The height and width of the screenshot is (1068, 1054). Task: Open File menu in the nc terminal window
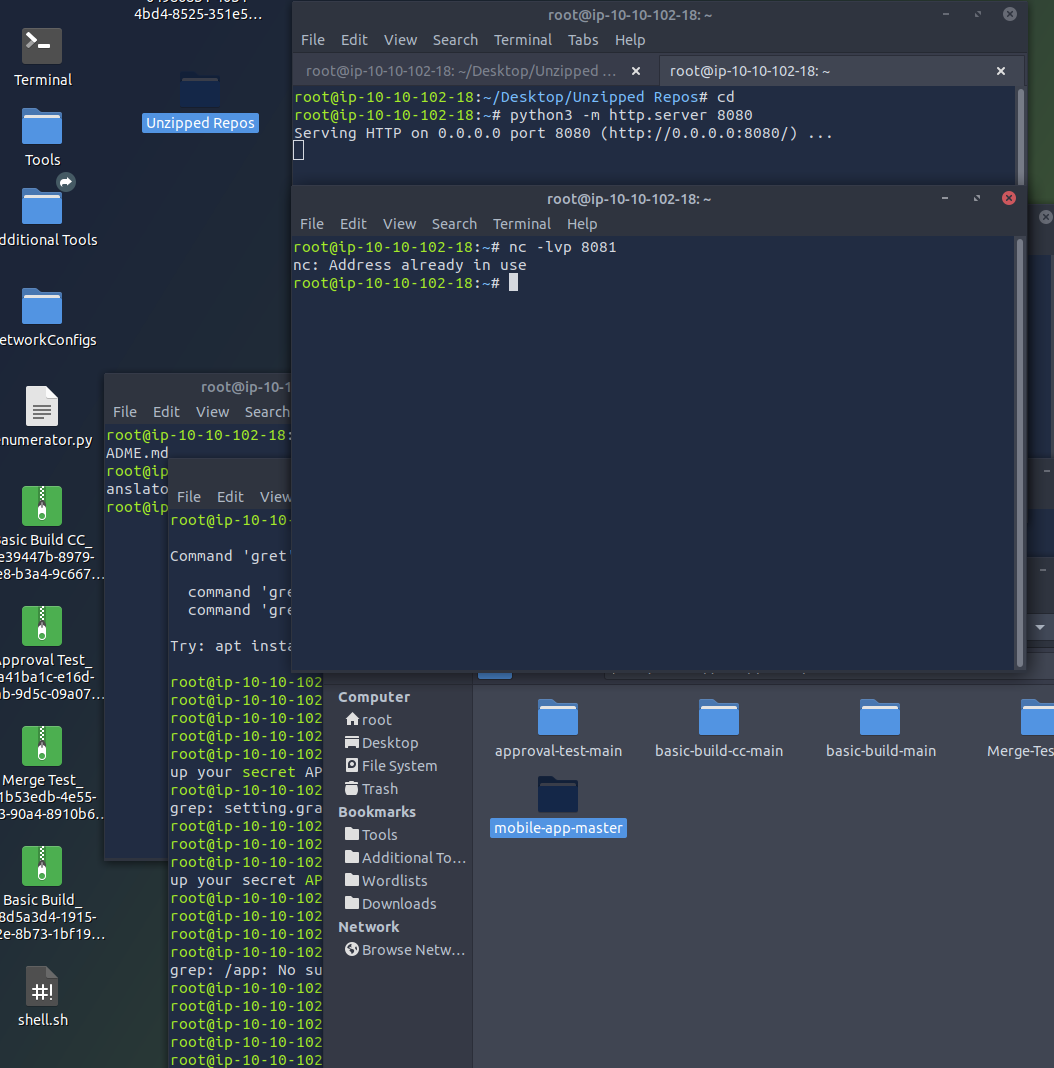coord(312,224)
